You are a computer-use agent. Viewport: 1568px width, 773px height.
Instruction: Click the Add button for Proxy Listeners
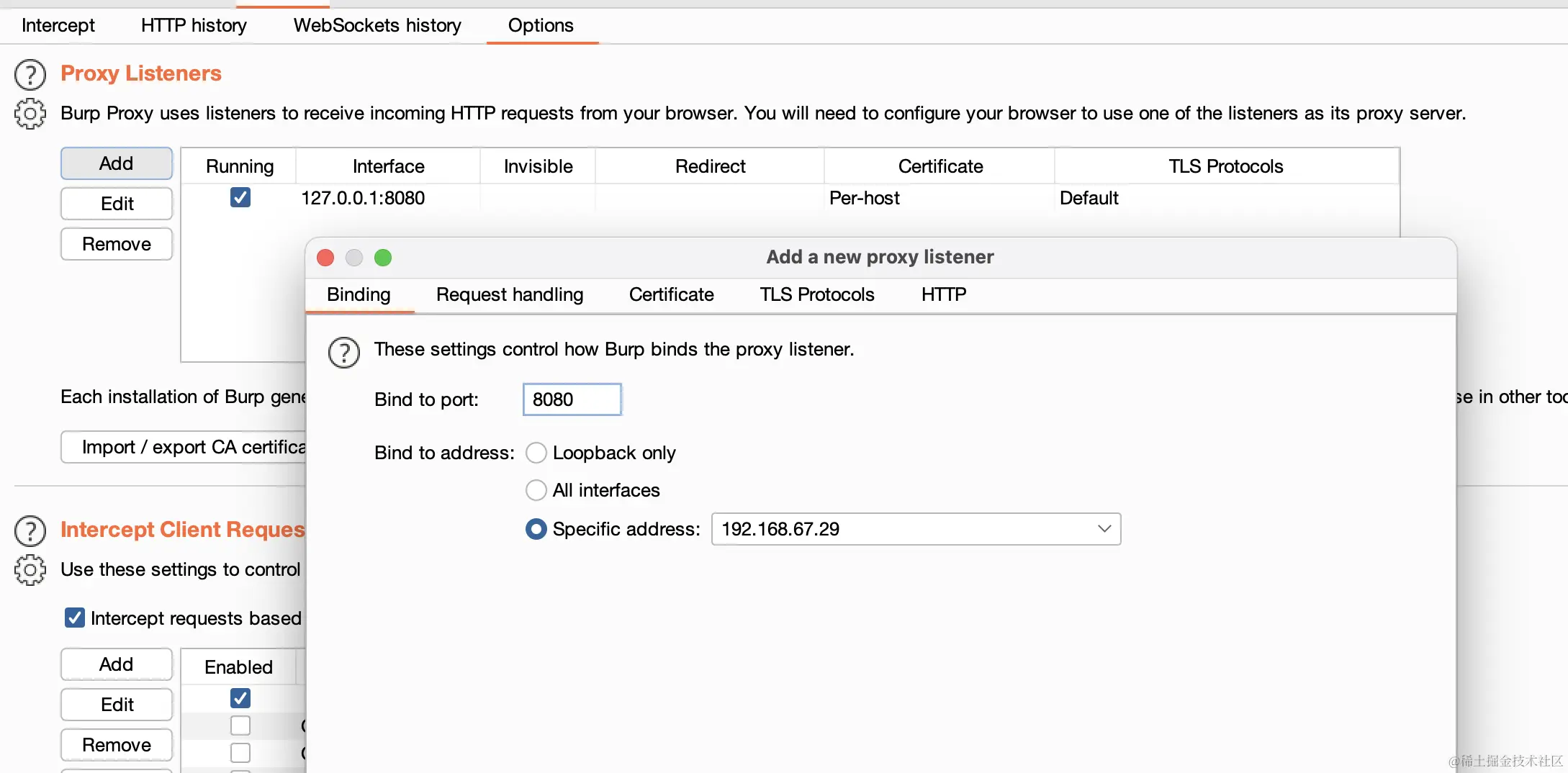117,163
